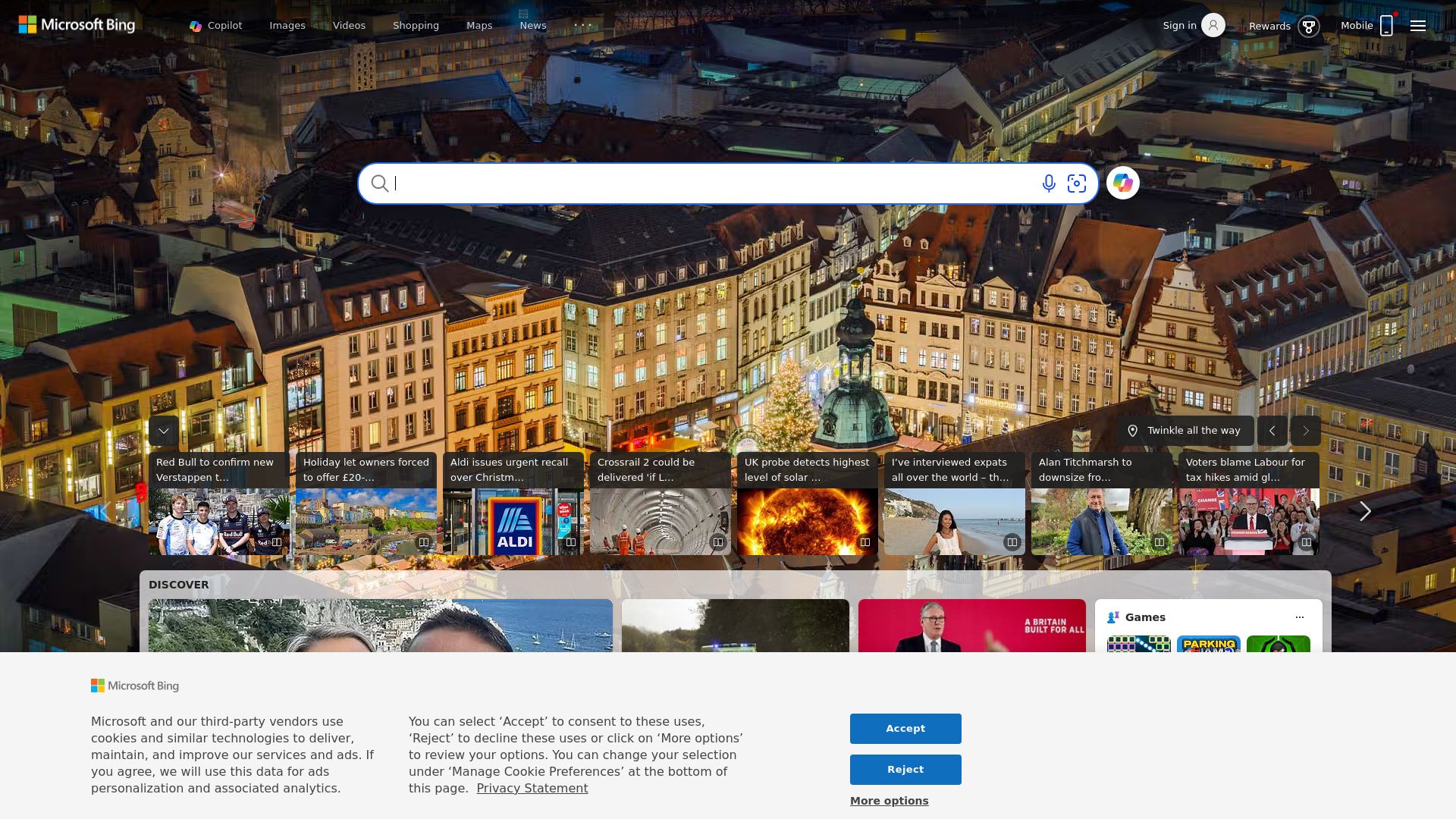The width and height of the screenshot is (1456, 819).
Task: Open the Mobile QR code icon
Action: tap(1387, 25)
